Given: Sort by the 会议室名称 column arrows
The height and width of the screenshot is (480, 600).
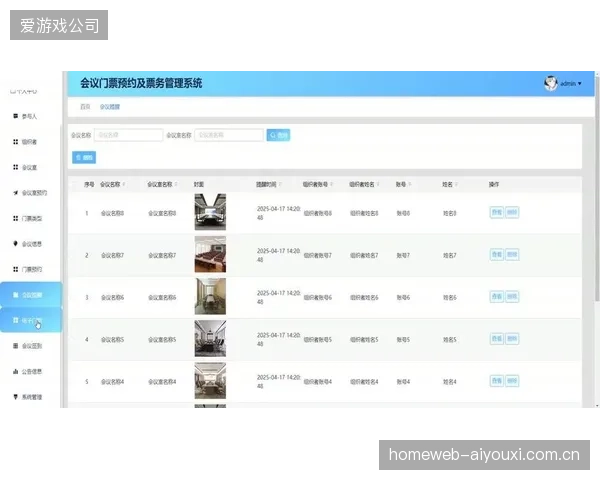Looking at the screenshot, I should tap(176, 184).
